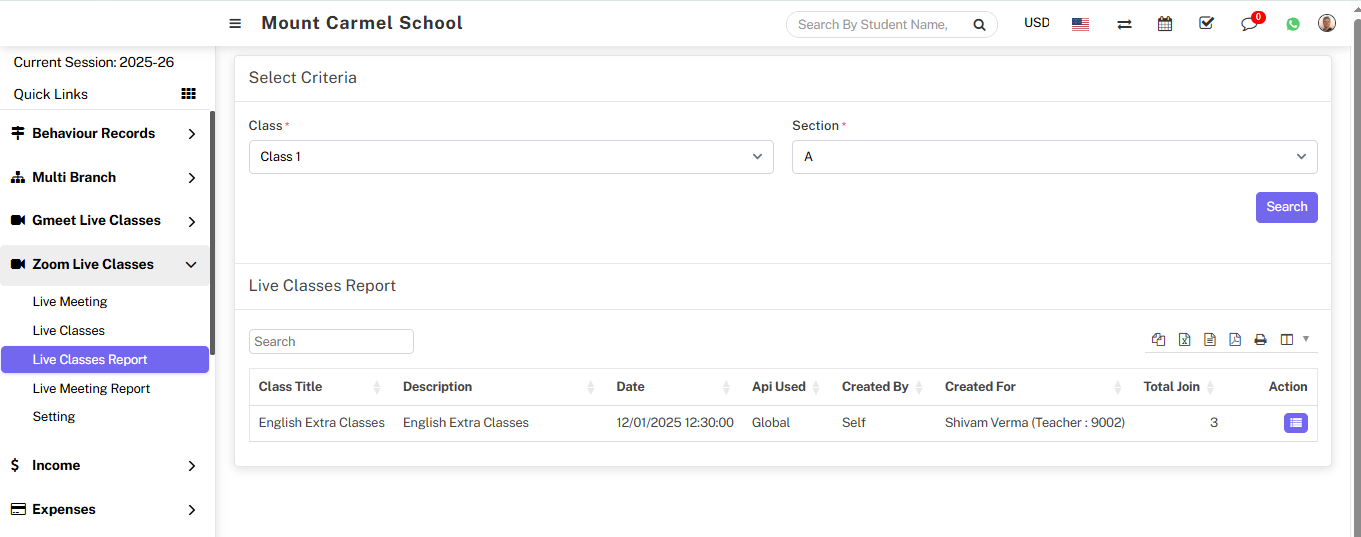Expand the Income menu chevron
1361x537 pixels.
click(192, 466)
